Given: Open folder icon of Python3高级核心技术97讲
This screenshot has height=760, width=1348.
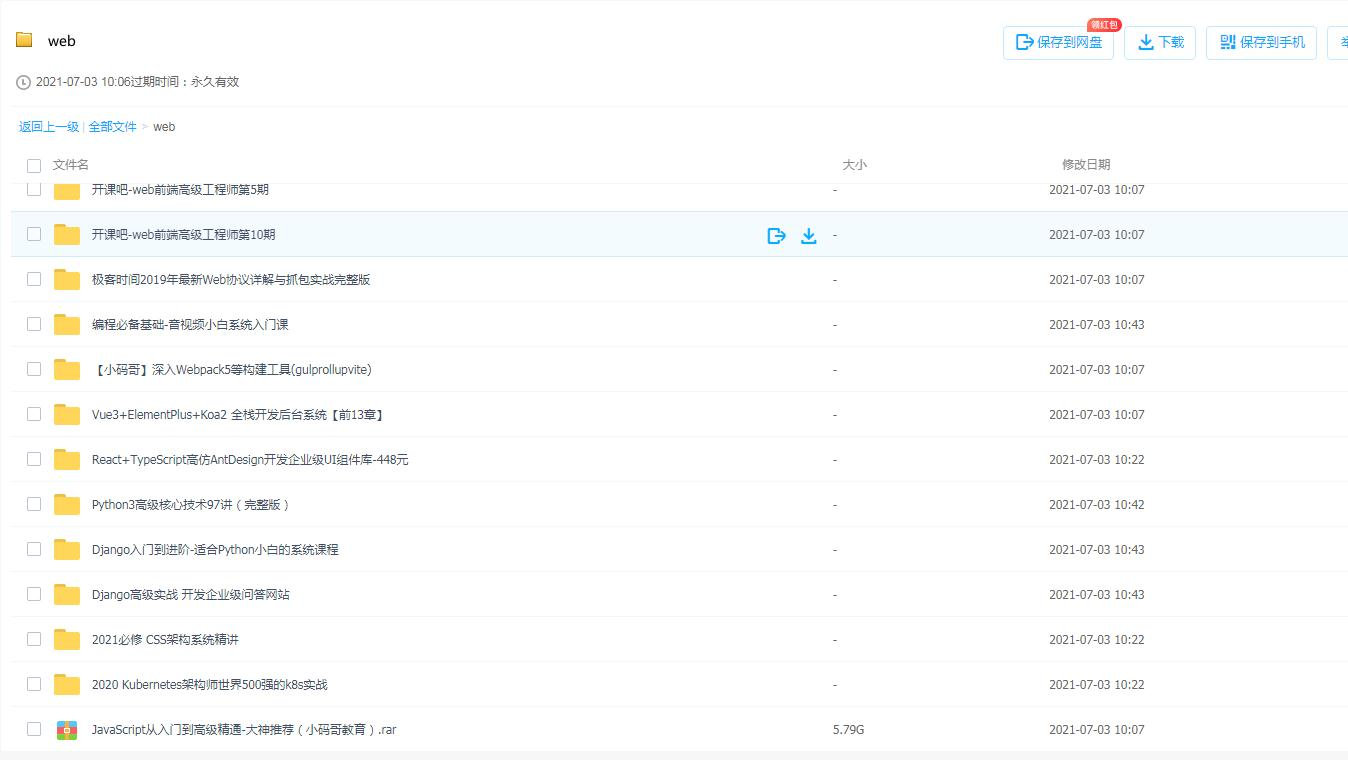Looking at the screenshot, I should (x=67, y=504).
